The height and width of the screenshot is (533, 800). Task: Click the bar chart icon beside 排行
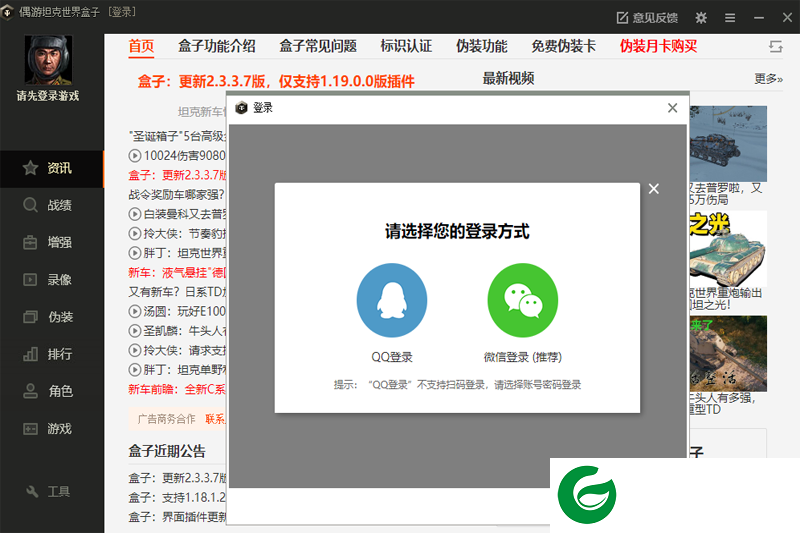pyautogui.click(x=30, y=354)
